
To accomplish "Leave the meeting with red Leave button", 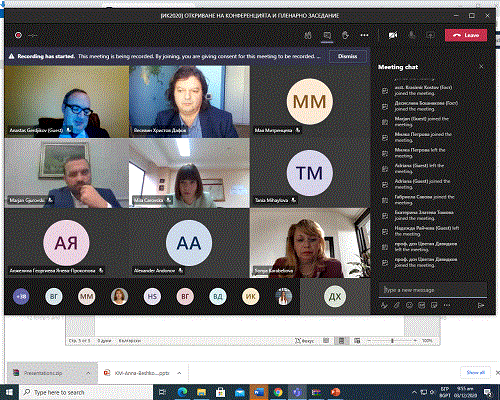I will pyautogui.click(x=466, y=35).
